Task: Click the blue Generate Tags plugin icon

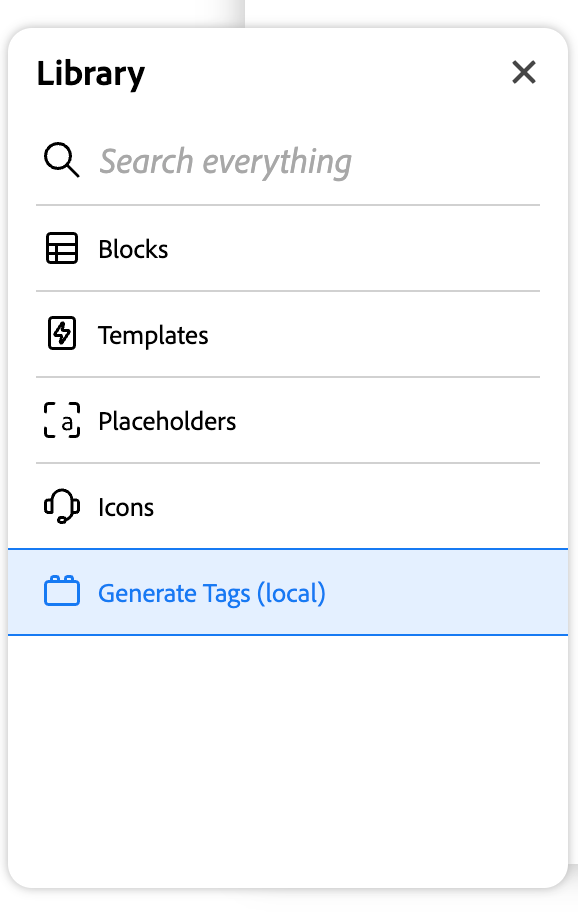Action: pyautogui.click(x=62, y=591)
